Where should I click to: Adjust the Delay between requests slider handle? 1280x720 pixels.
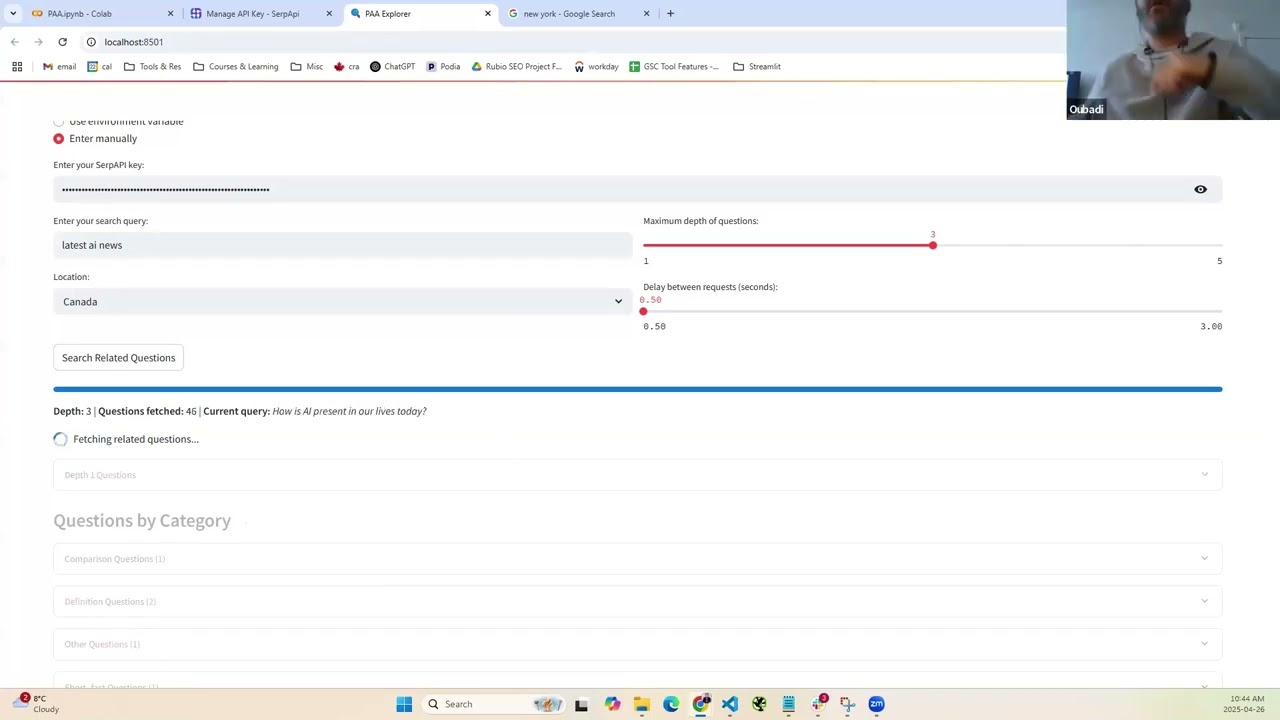click(643, 311)
